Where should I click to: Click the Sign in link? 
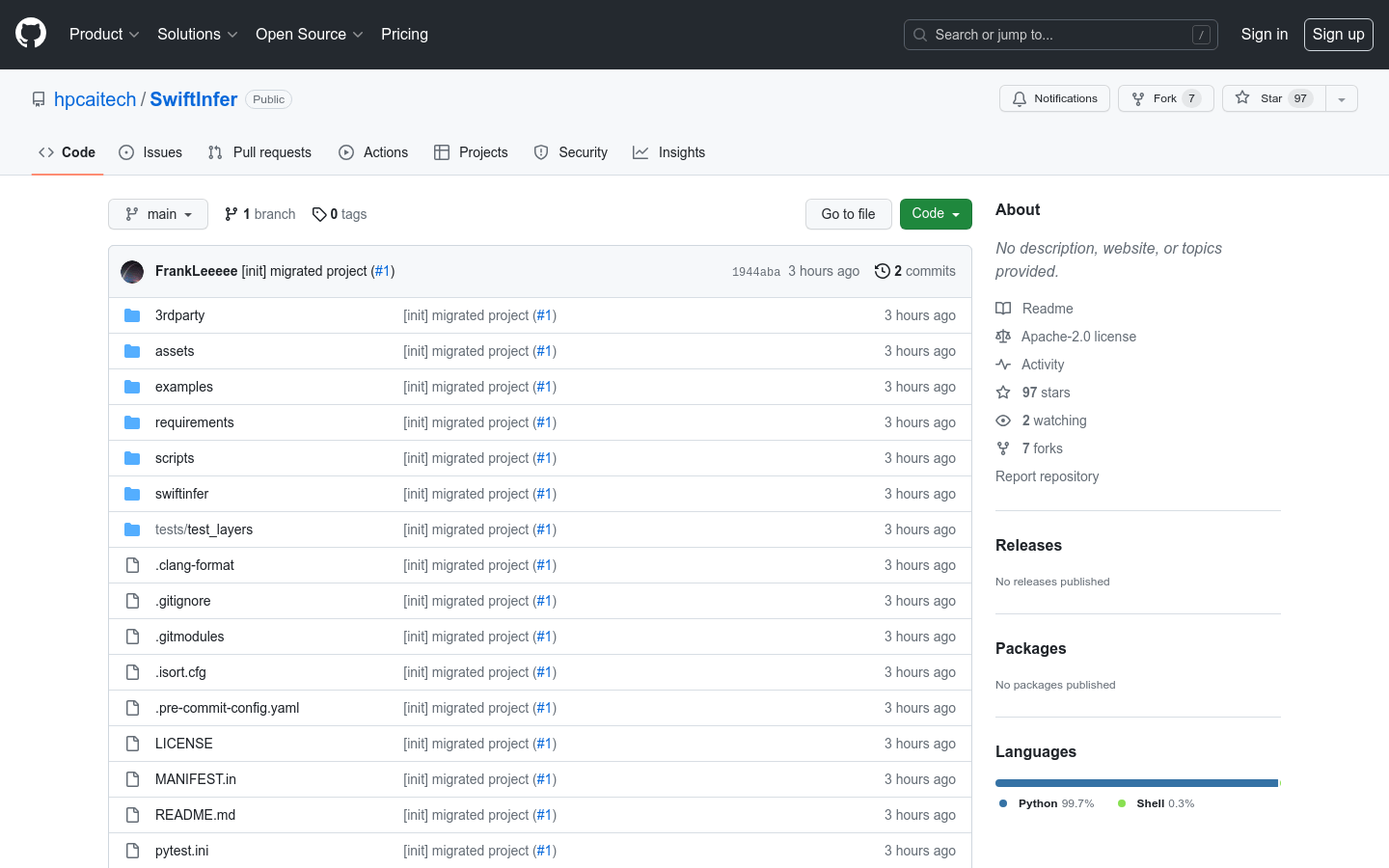tap(1265, 34)
